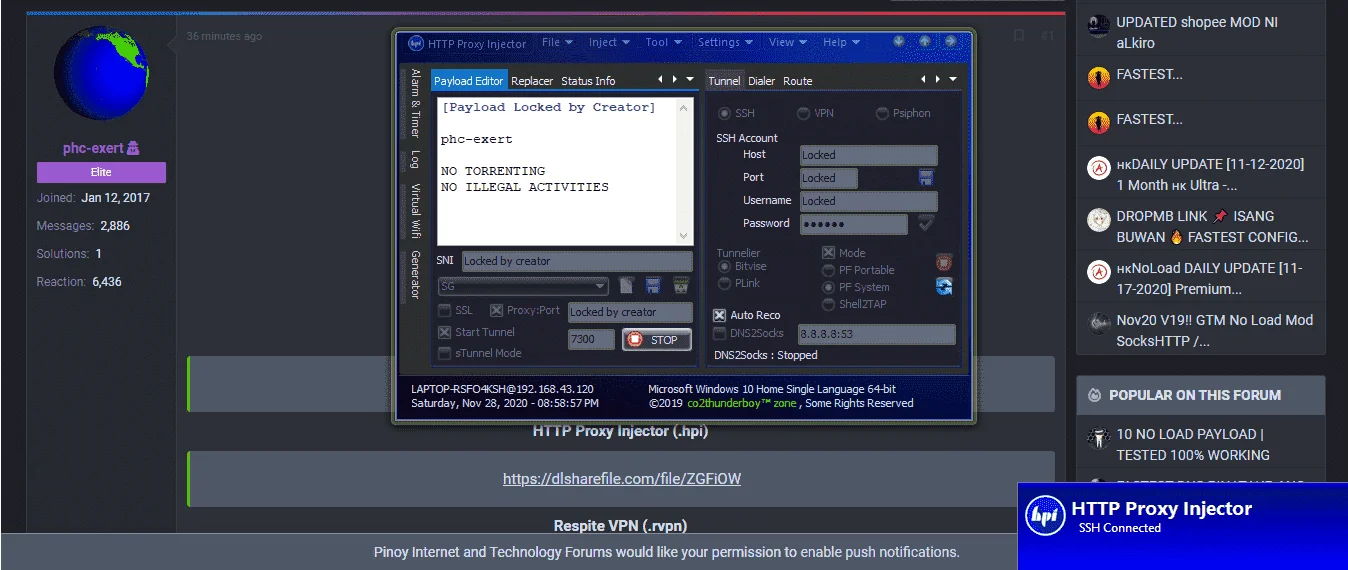Open the Generator side tab

pos(416,276)
